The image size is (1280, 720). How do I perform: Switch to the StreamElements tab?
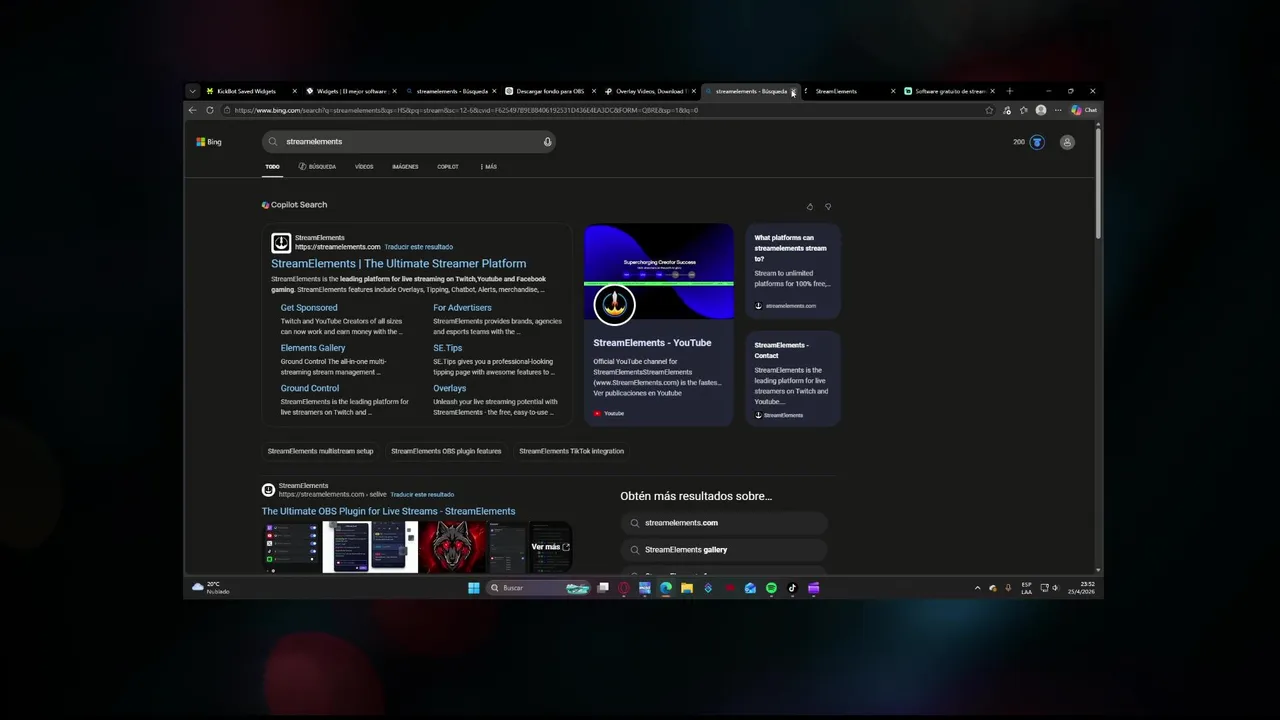click(x=848, y=91)
